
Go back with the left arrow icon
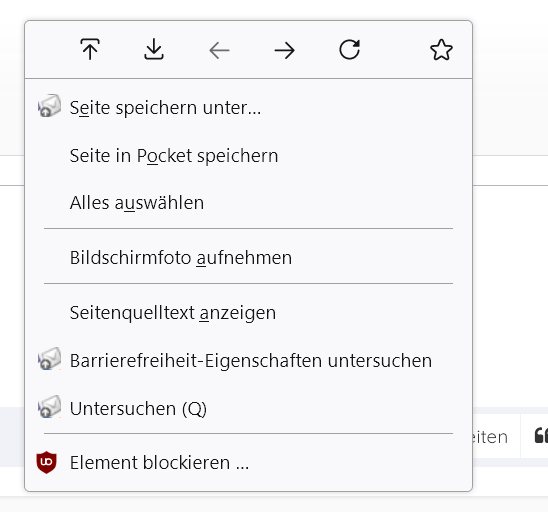click(219, 51)
